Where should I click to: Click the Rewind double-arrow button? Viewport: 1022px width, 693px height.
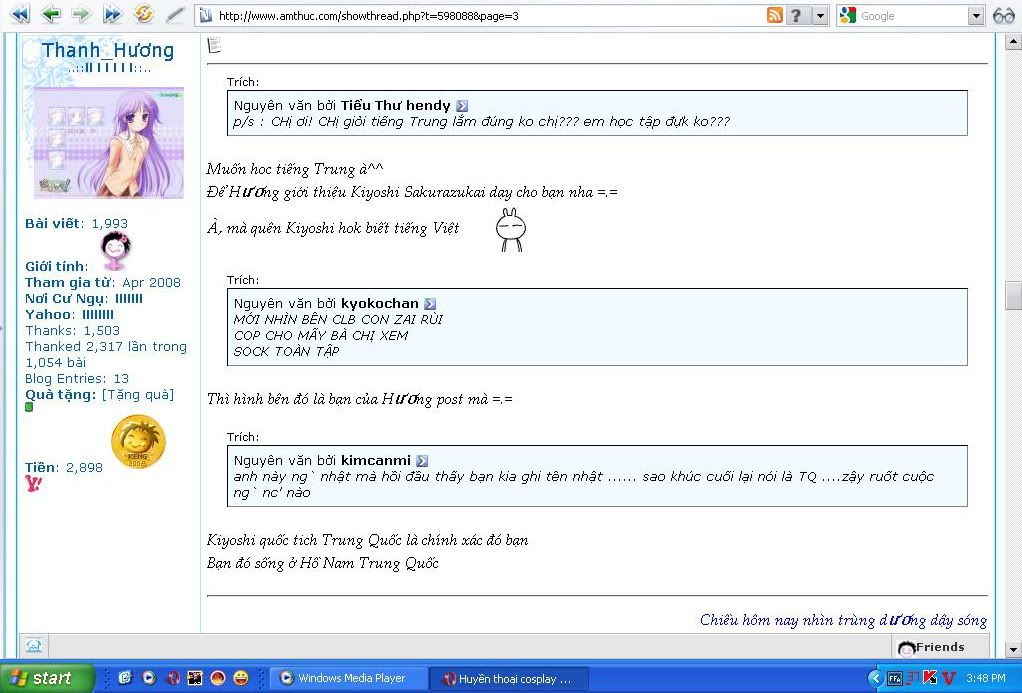click(19, 15)
